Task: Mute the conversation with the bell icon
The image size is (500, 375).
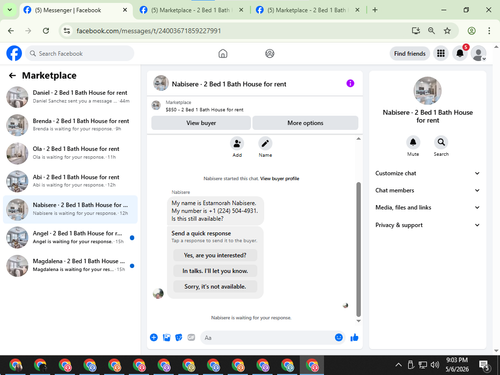Action: (413, 142)
